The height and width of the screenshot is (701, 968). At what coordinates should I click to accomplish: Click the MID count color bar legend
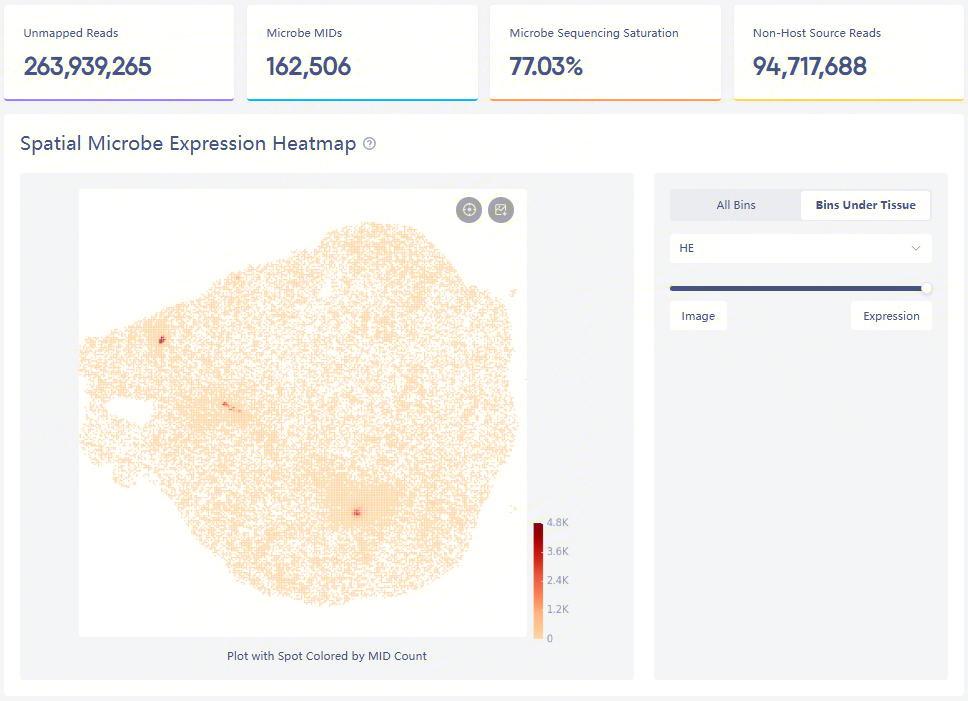[538, 580]
